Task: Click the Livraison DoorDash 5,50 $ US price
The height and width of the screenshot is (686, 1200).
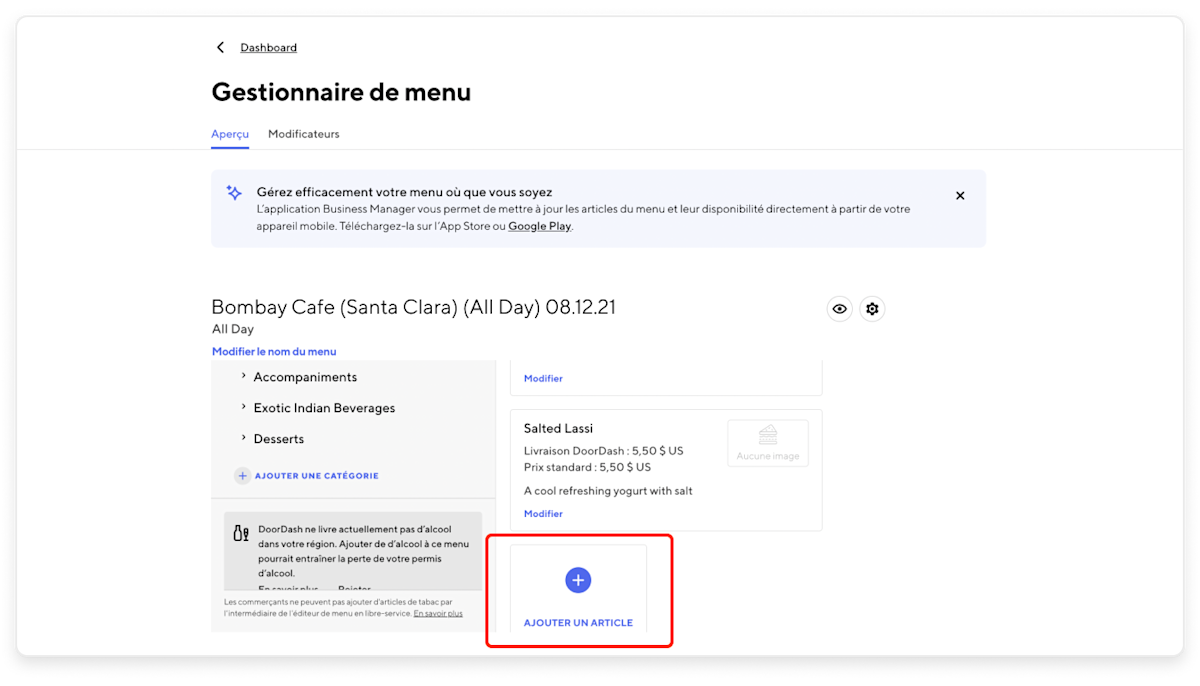Action: tap(604, 452)
